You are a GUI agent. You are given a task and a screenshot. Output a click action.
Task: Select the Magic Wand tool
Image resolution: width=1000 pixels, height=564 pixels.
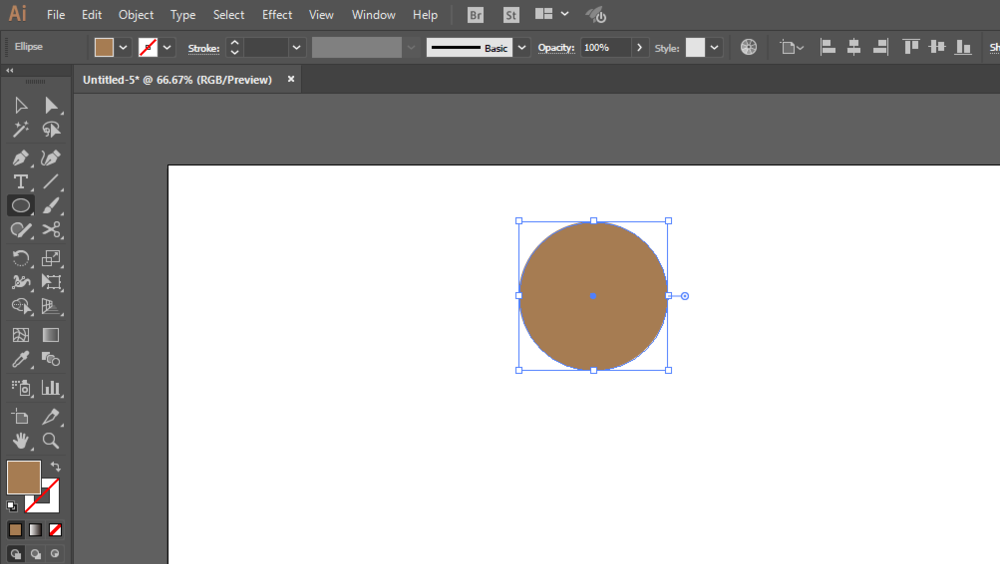tap(20, 130)
